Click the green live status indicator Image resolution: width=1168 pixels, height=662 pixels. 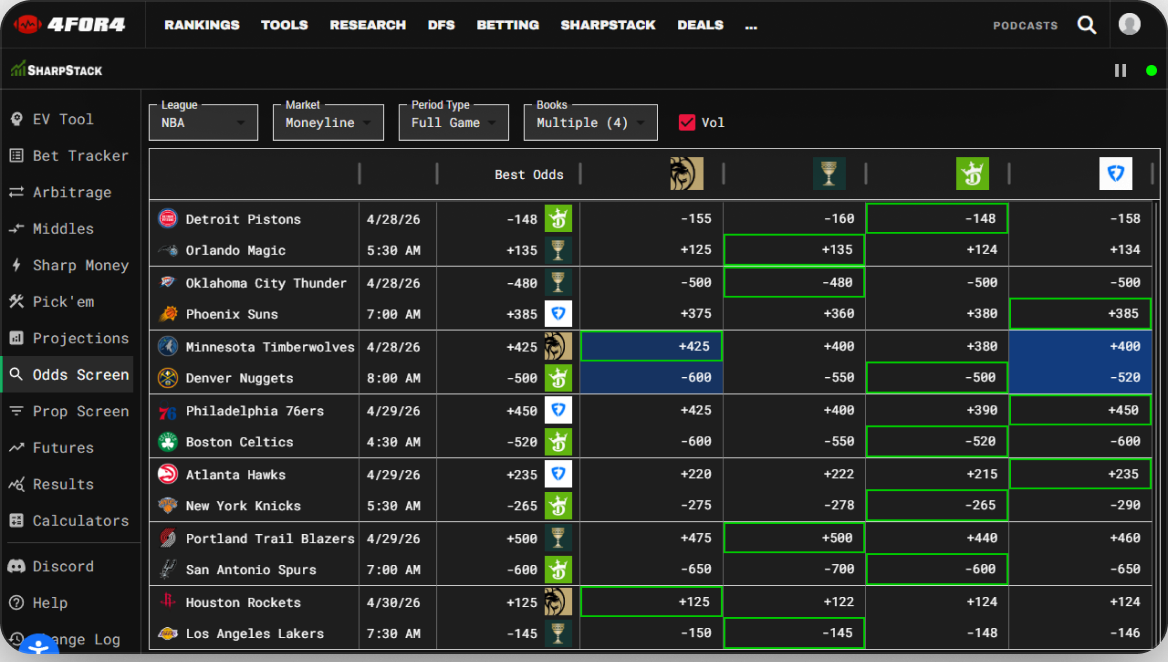[1152, 71]
